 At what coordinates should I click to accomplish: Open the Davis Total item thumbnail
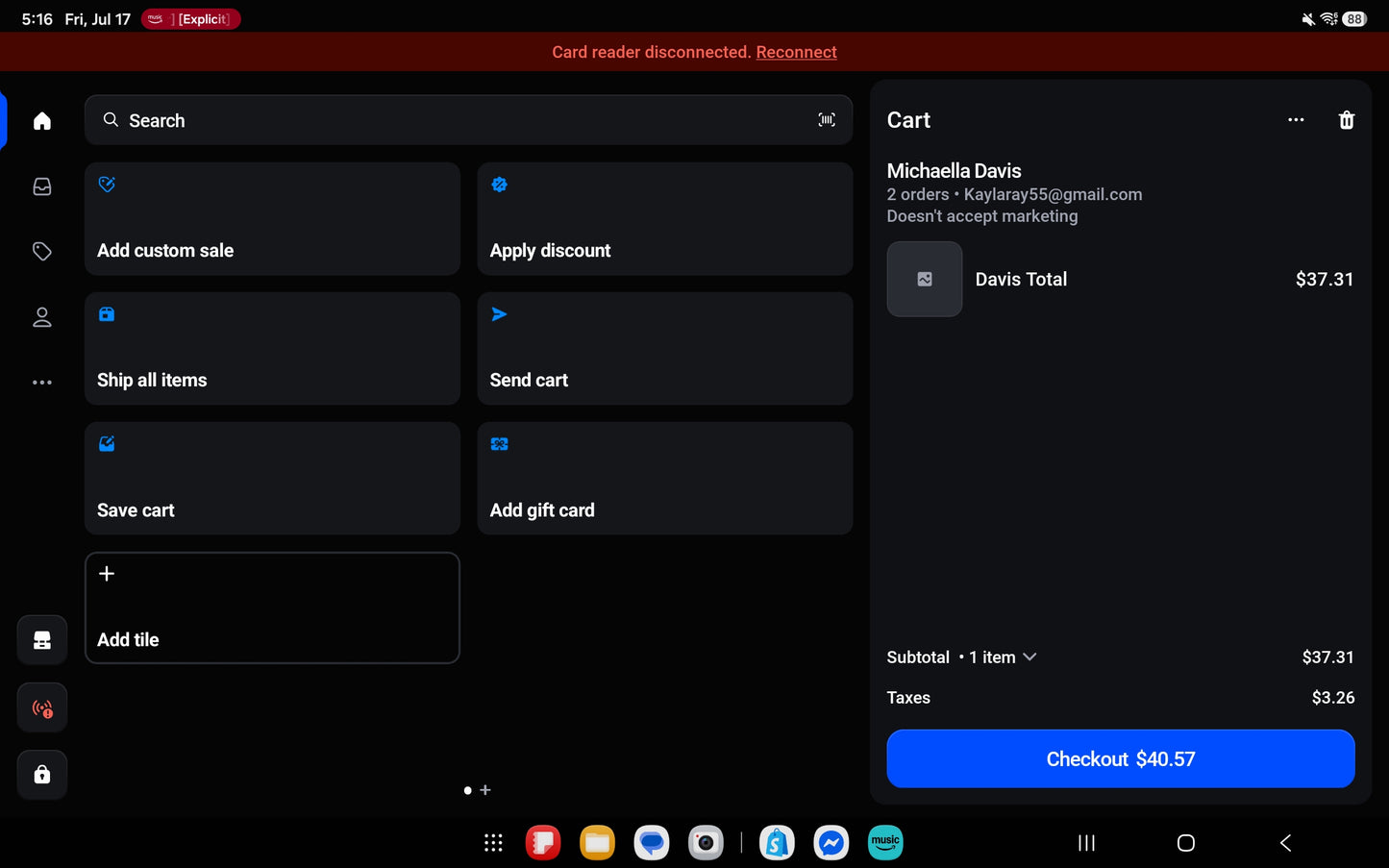click(x=925, y=279)
